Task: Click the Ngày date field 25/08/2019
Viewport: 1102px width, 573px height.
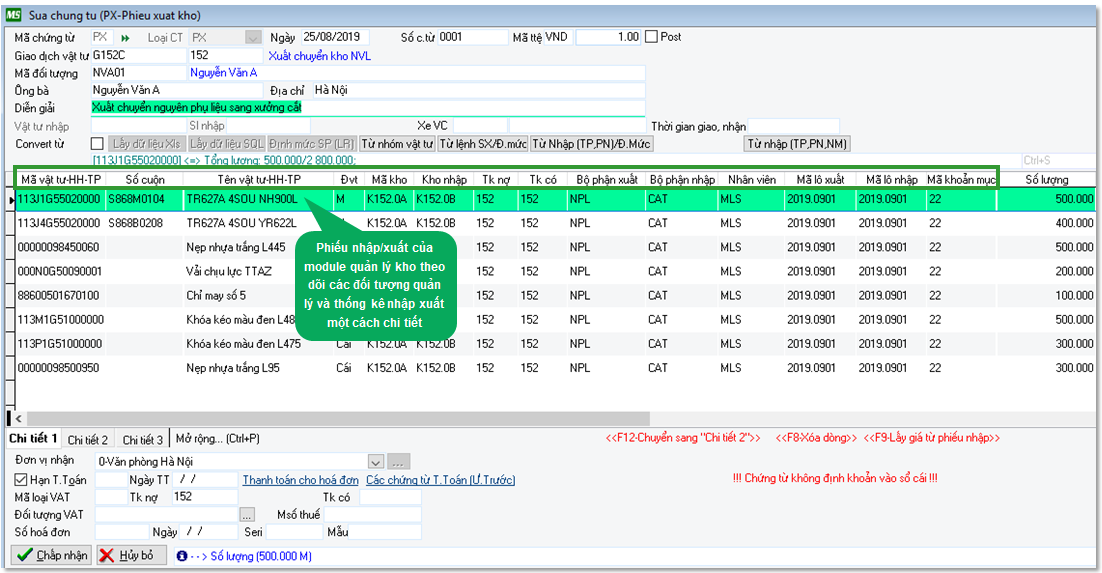Action: tap(335, 37)
